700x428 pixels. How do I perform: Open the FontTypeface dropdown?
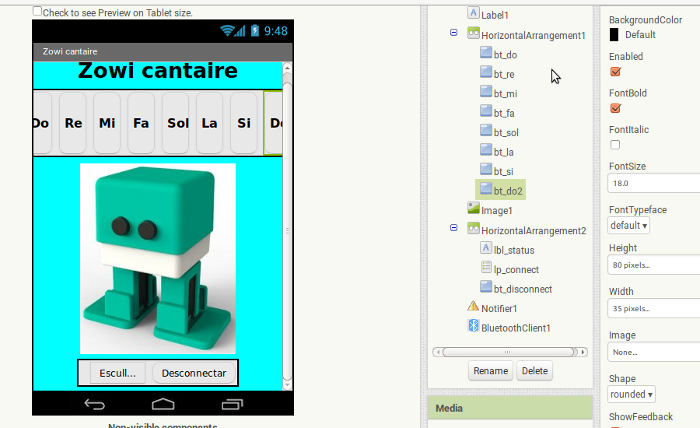click(630, 225)
